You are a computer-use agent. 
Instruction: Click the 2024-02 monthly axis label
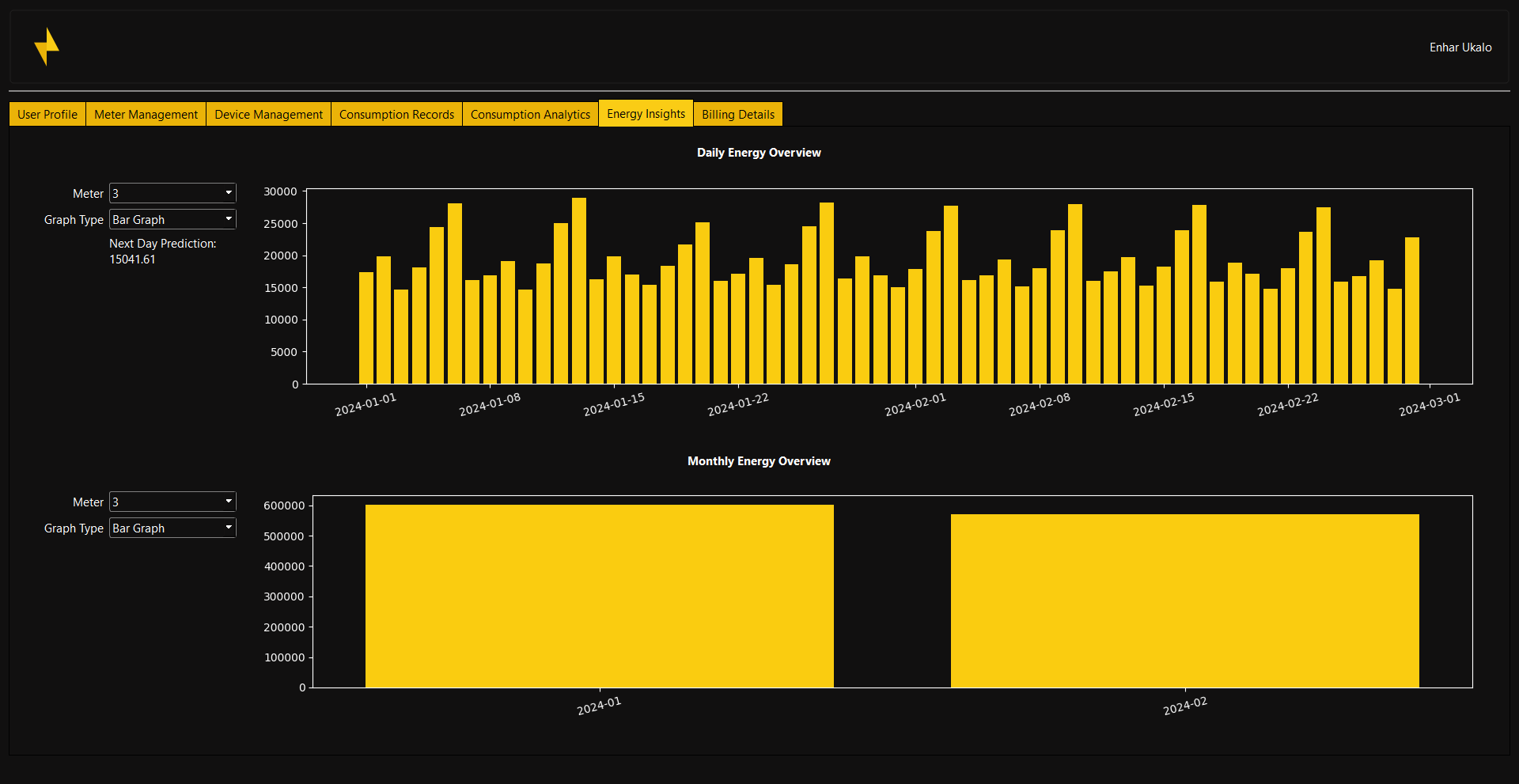click(1185, 706)
